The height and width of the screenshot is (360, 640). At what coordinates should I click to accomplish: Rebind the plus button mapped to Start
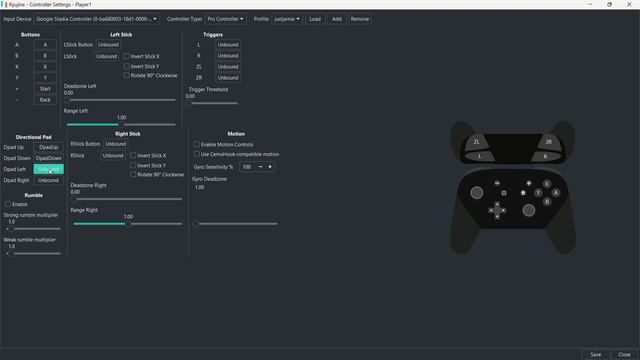click(45, 89)
